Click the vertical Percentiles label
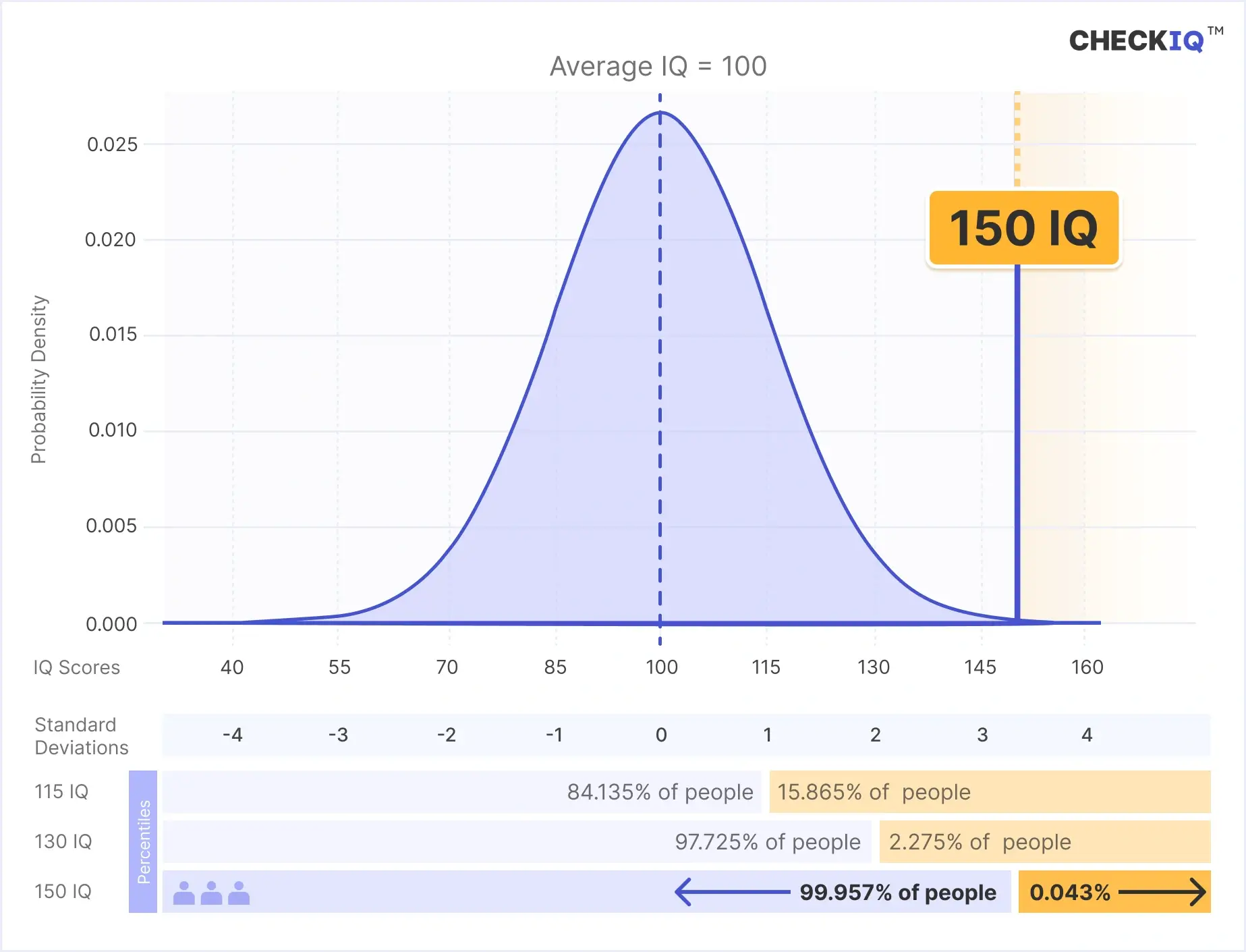Viewport: 1246px width, 952px height. [143, 842]
